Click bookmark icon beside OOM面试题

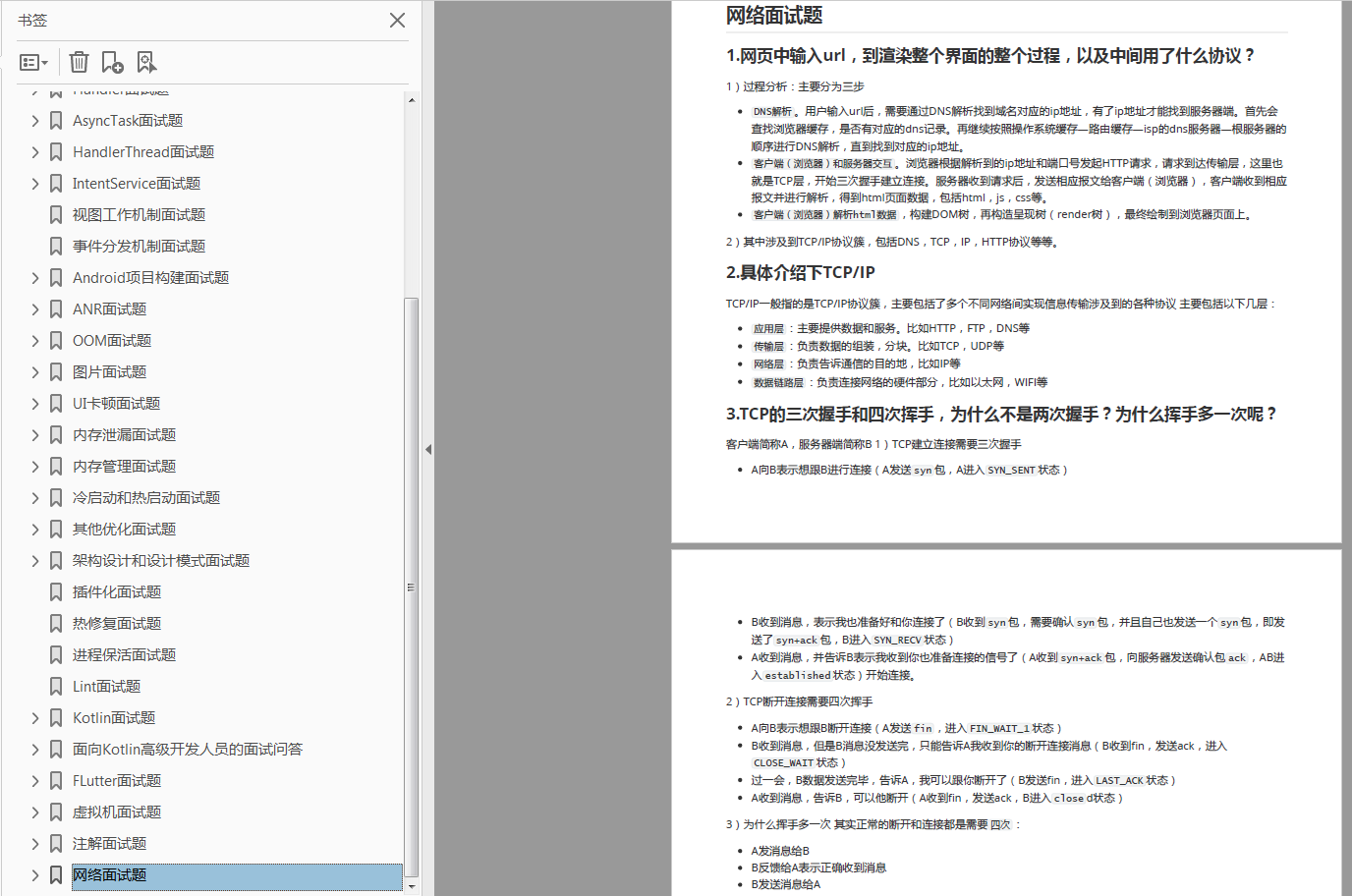56,341
